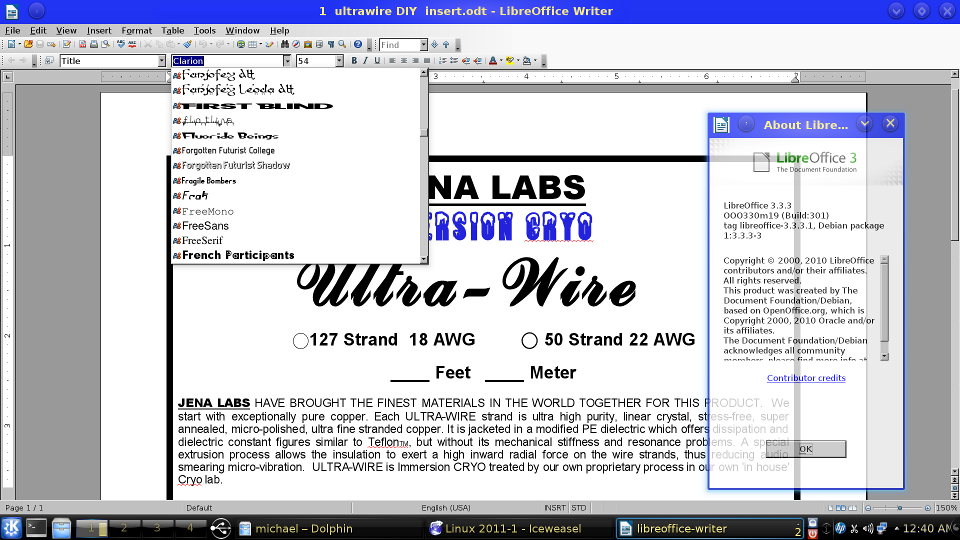Open the Font Color dropdown arrow
Viewport: 960px width, 540px height.
(x=501, y=61)
